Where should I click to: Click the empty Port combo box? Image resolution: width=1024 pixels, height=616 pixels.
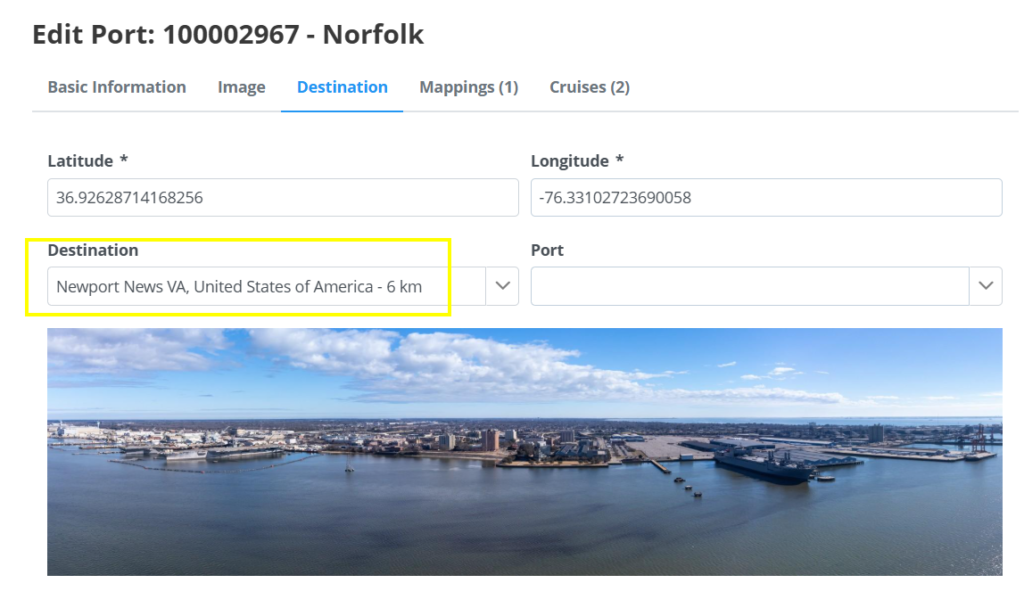pyautogui.click(x=750, y=287)
